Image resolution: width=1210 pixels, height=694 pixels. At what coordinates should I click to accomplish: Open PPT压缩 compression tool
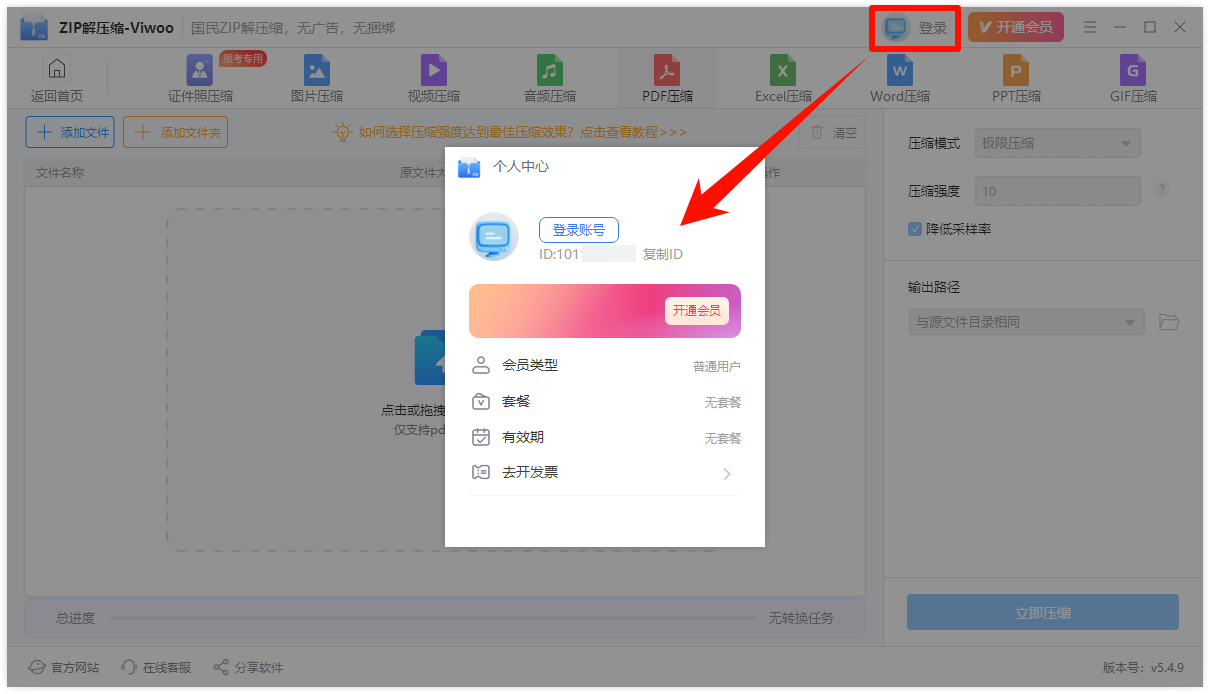tap(1016, 79)
